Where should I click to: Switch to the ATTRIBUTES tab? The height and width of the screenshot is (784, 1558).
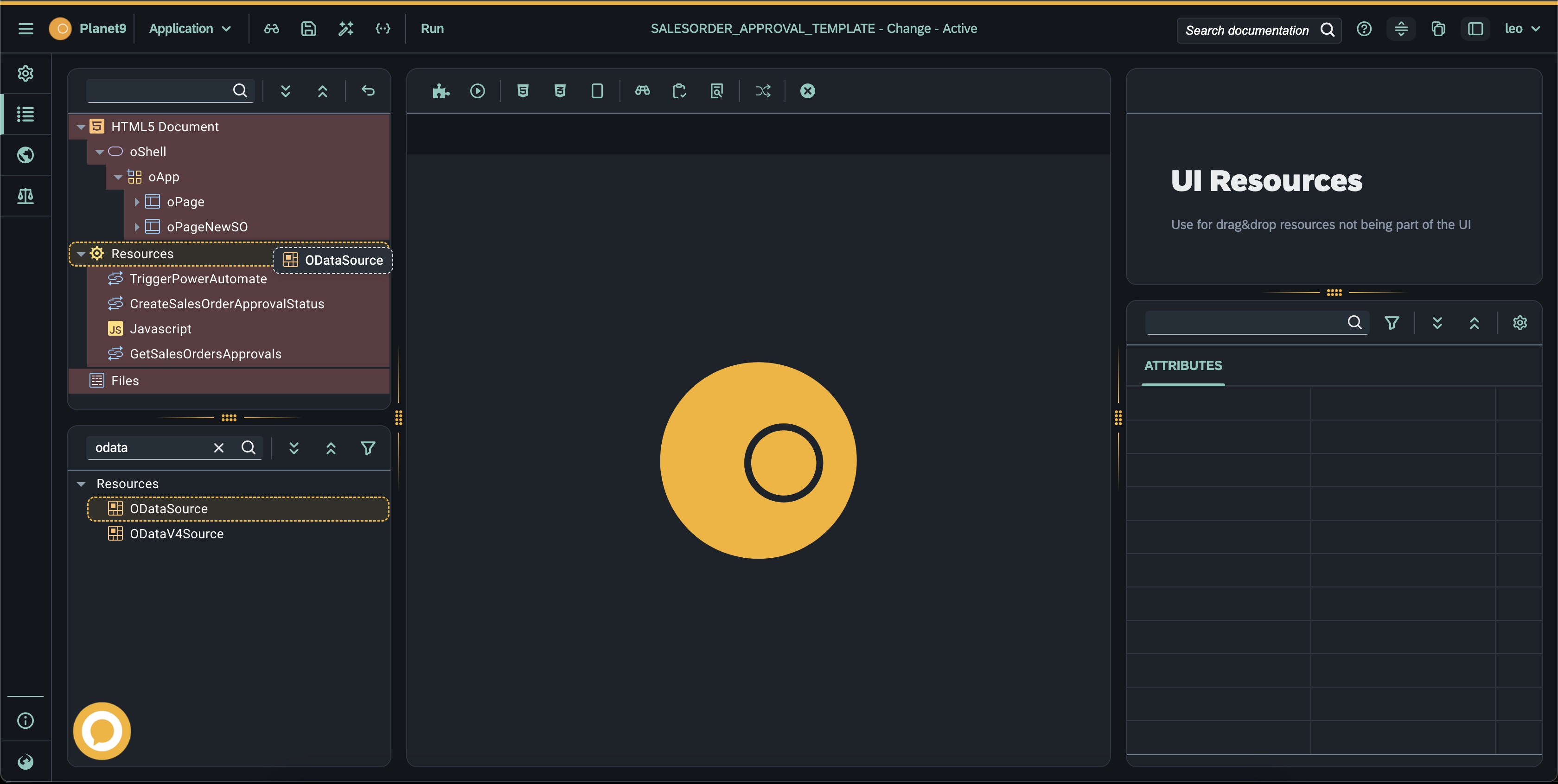pos(1182,365)
